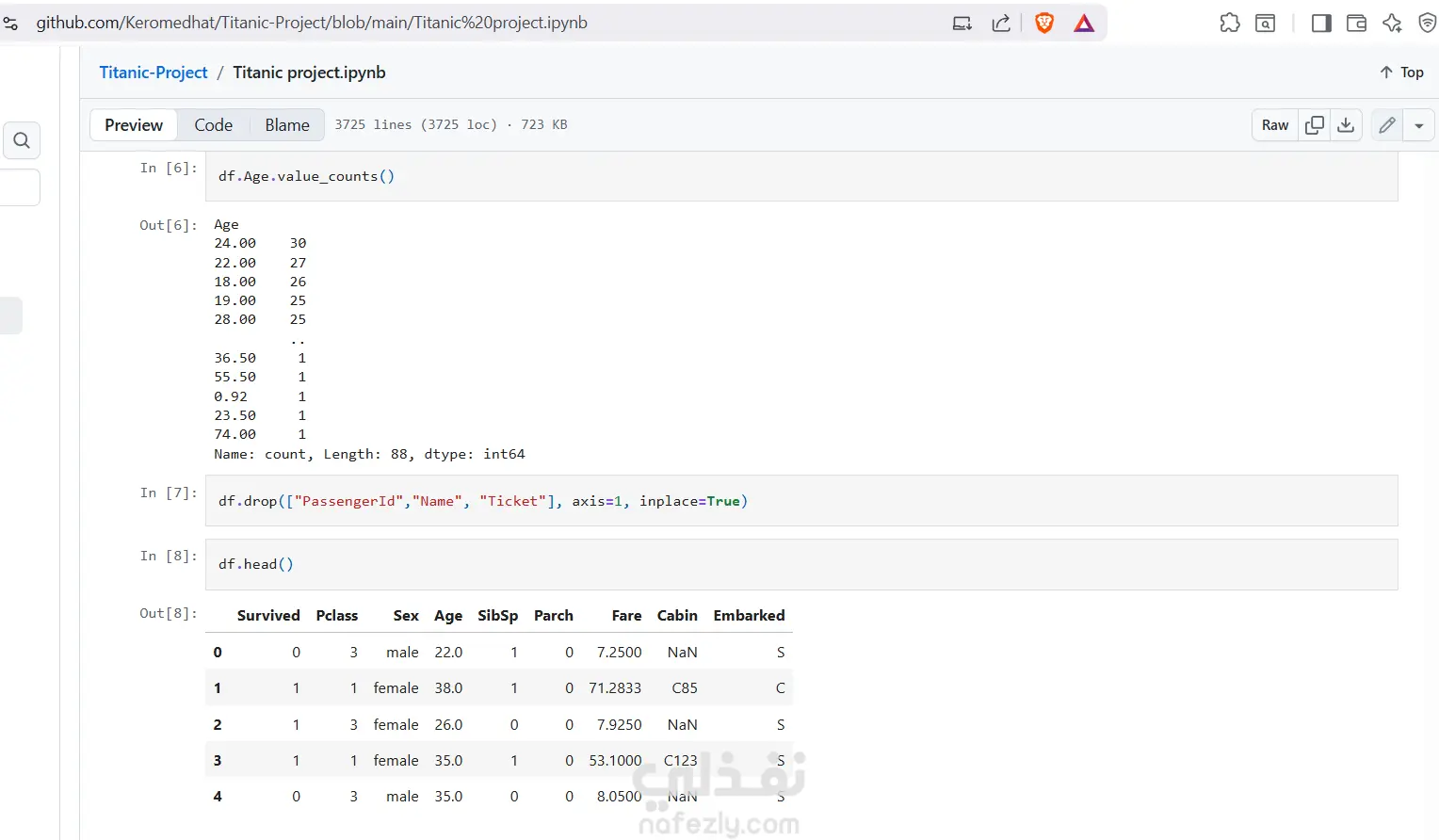Image resolution: width=1439 pixels, height=840 pixels.
Task: Click the SibSp column header
Action: pyautogui.click(x=498, y=616)
